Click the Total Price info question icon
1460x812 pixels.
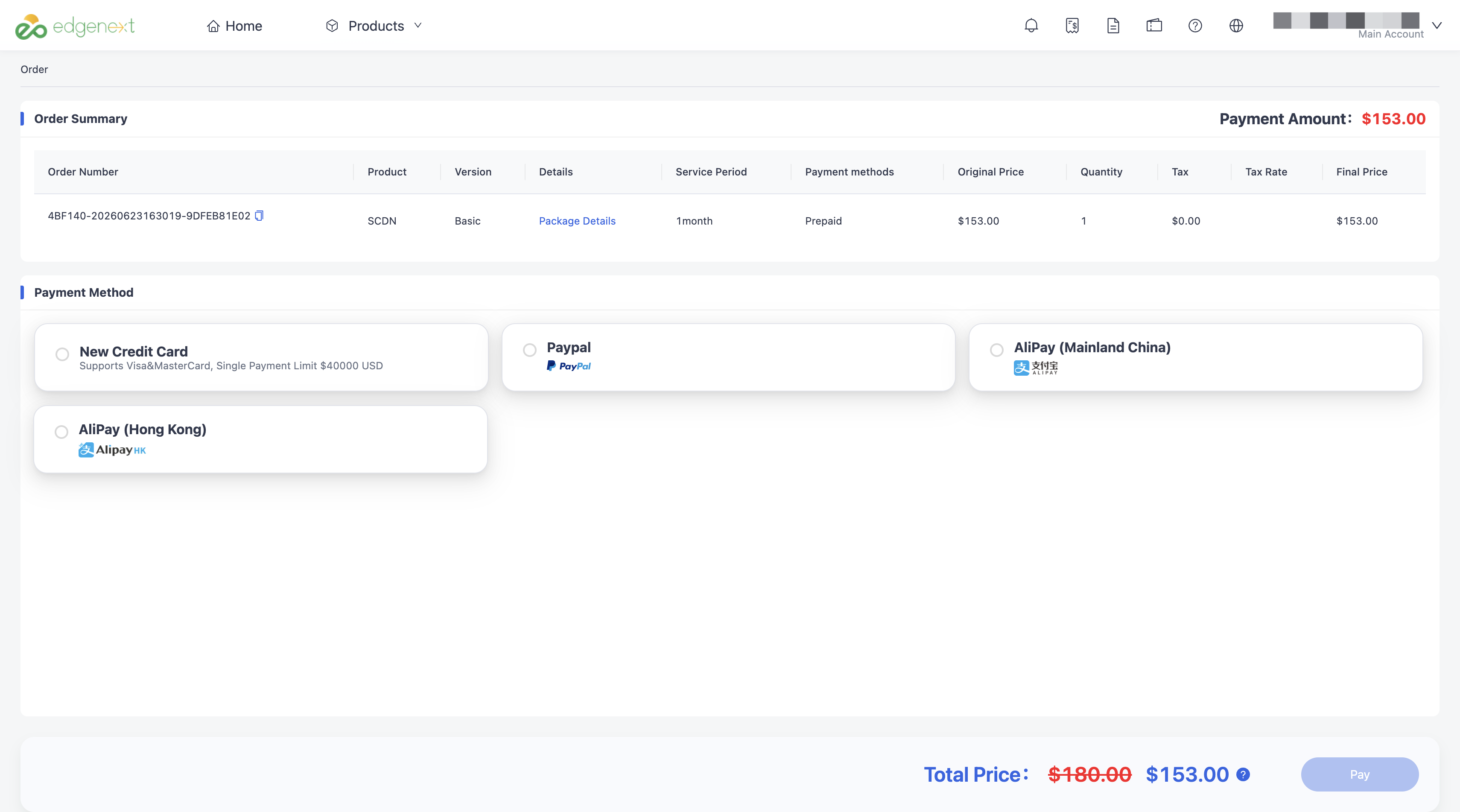pyautogui.click(x=1243, y=774)
